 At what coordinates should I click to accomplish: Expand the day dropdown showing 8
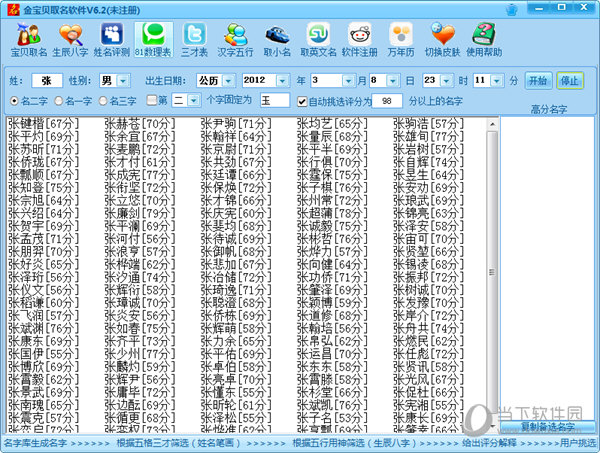(x=393, y=81)
